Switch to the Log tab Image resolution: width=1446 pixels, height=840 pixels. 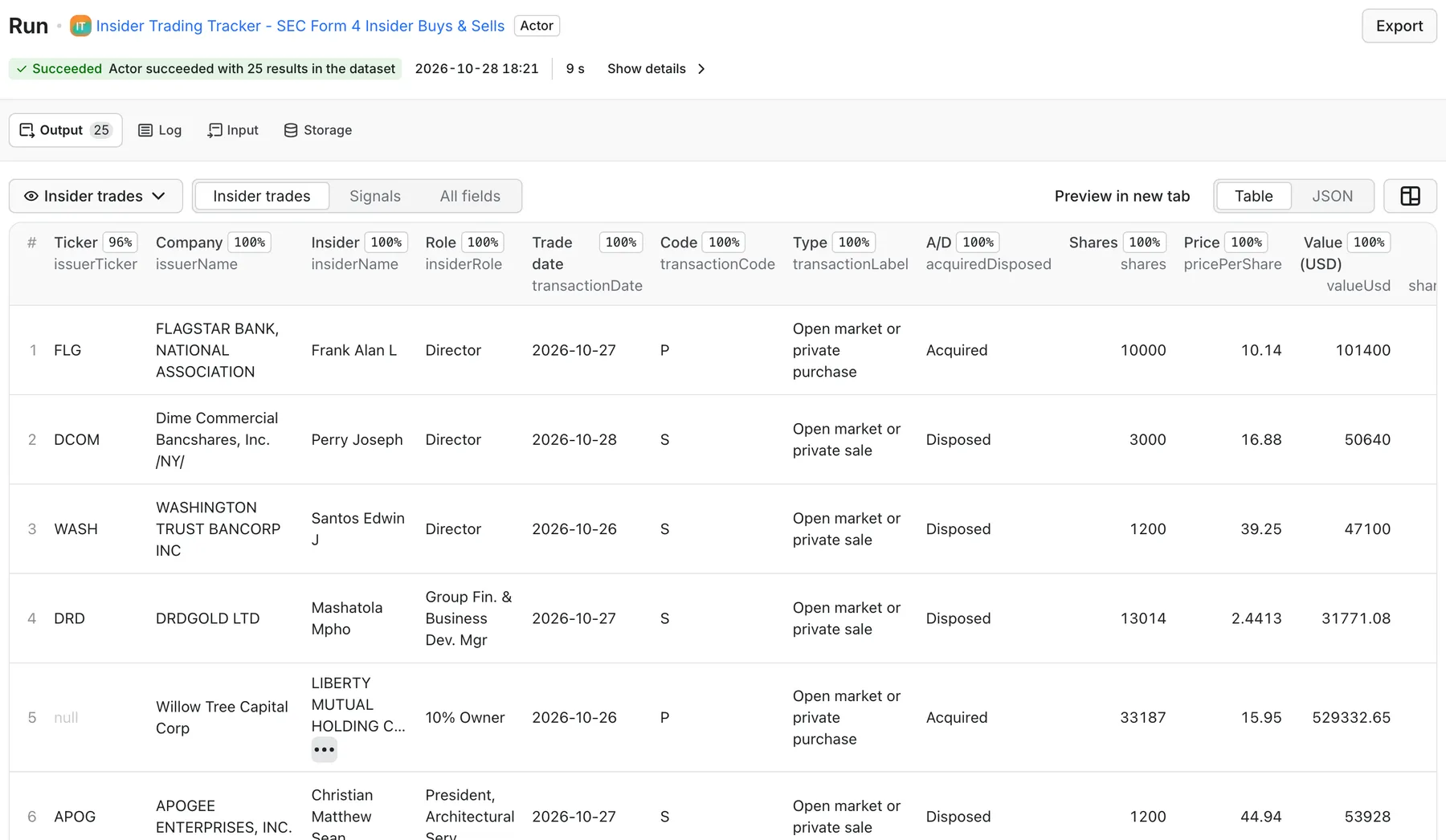pos(160,130)
